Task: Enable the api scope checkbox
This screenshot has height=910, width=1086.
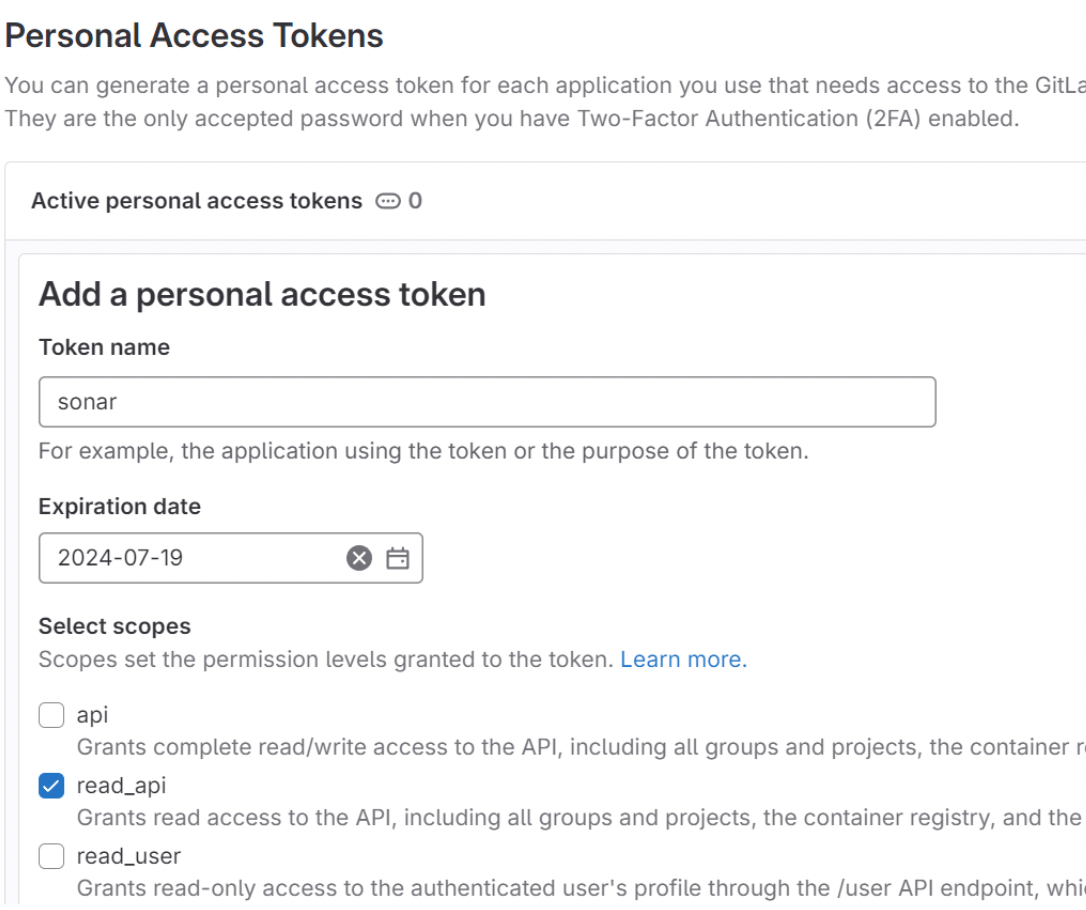Action: point(51,715)
